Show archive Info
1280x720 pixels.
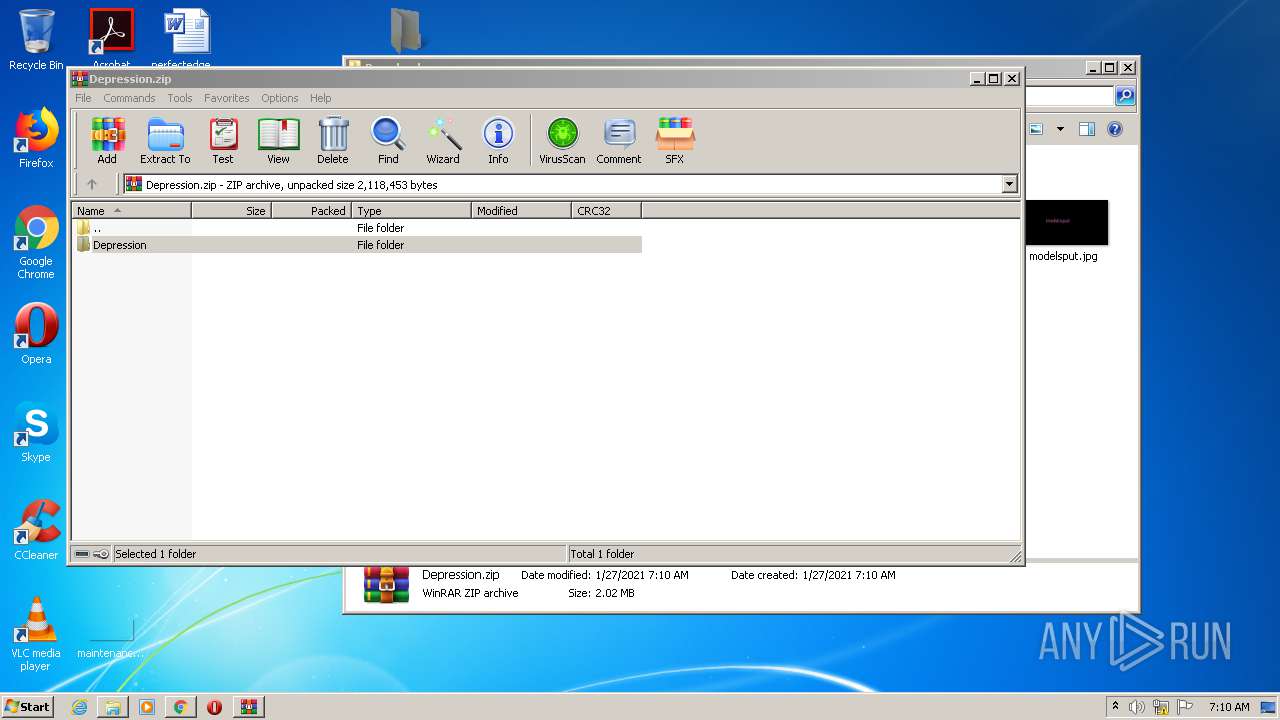coord(498,140)
